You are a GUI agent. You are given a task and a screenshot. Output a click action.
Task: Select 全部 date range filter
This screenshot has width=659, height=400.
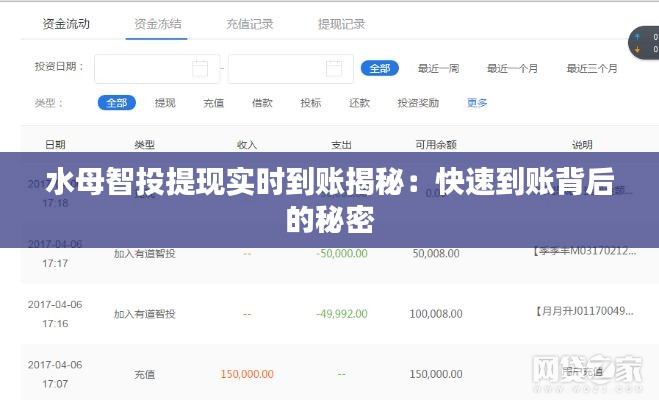pyautogui.click(x=380, y=68)
